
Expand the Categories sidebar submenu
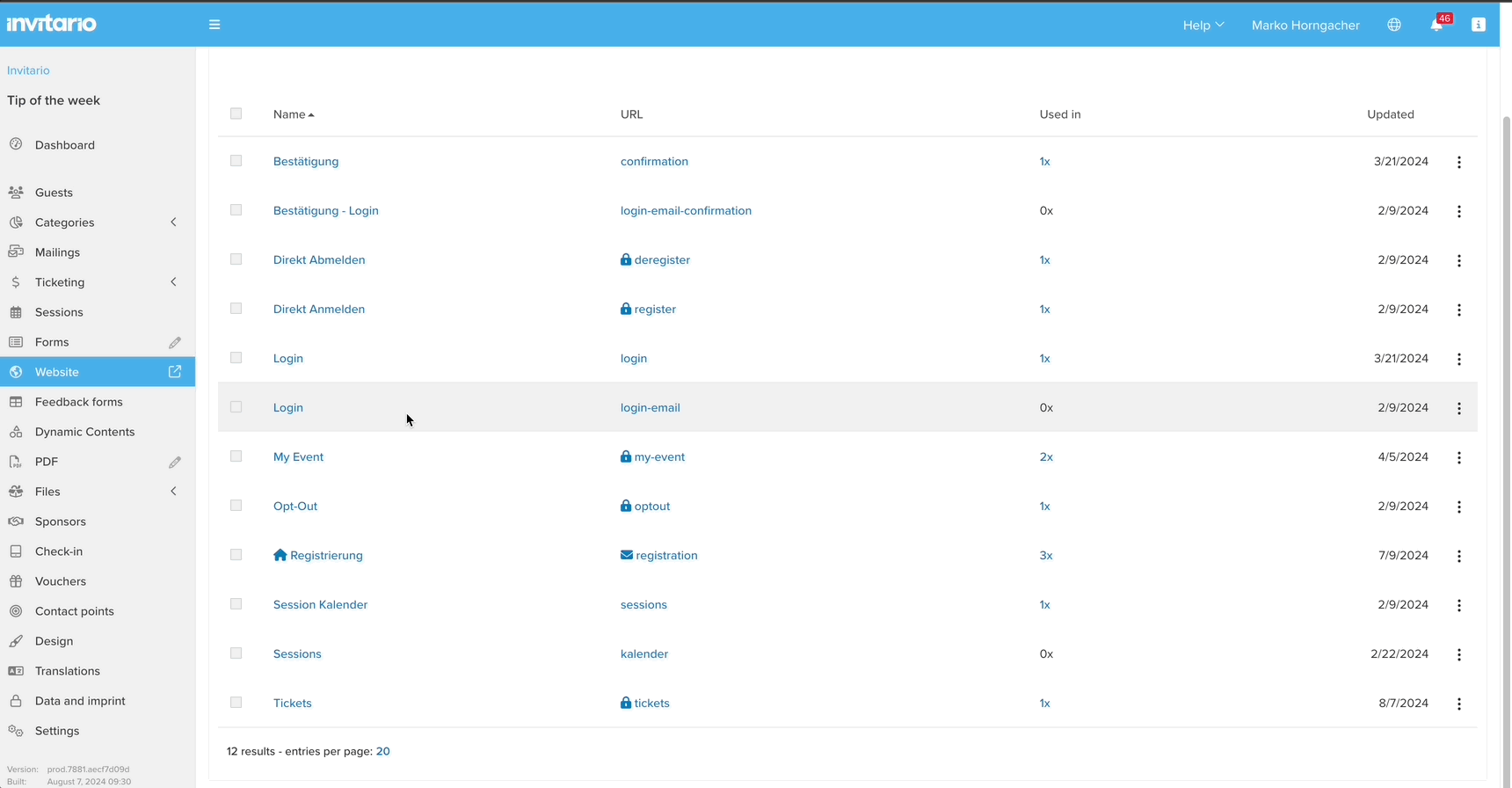tap(173, 223)
